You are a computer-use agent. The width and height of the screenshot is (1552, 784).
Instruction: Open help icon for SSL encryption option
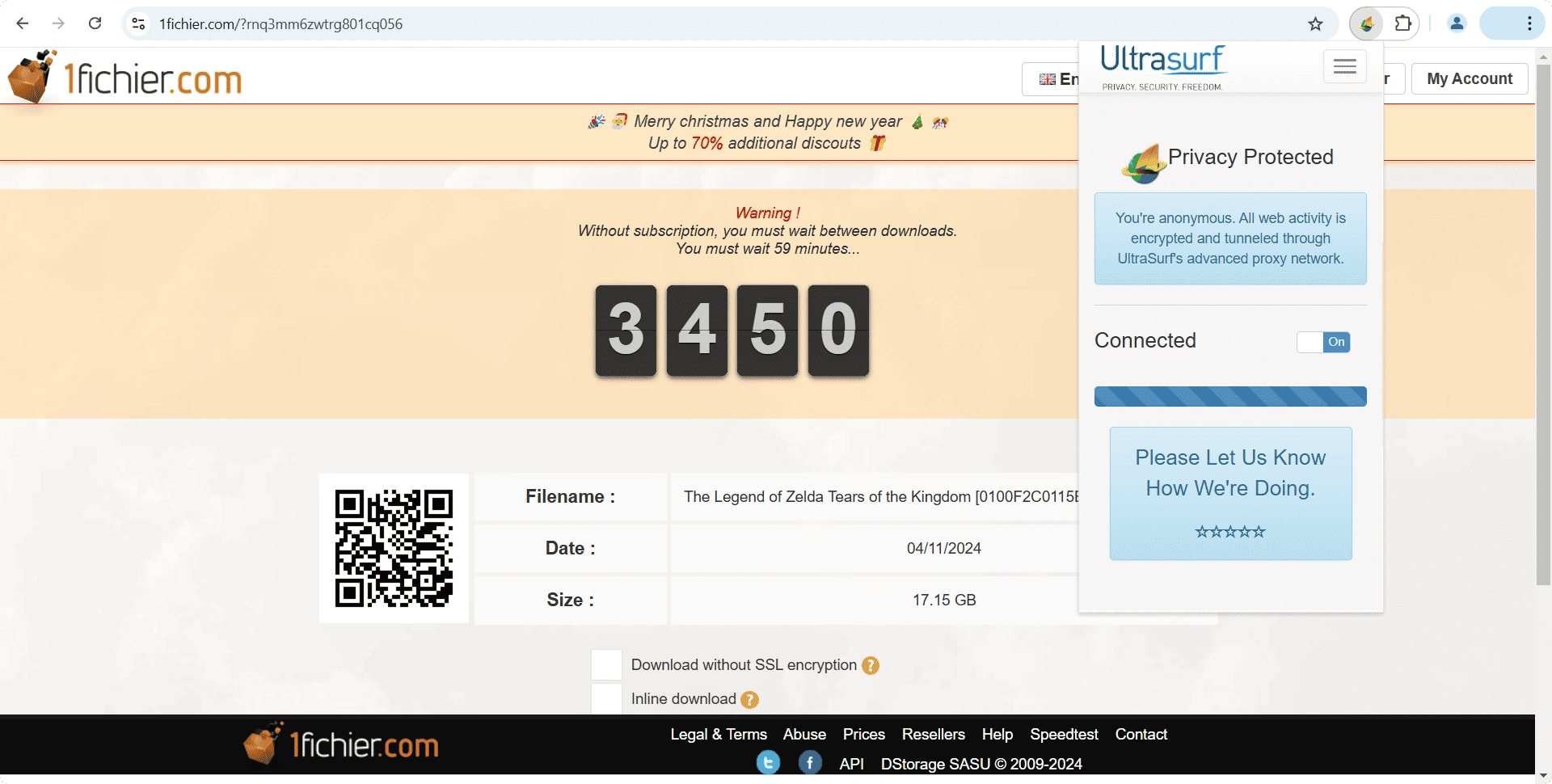(x=871, y=665)
